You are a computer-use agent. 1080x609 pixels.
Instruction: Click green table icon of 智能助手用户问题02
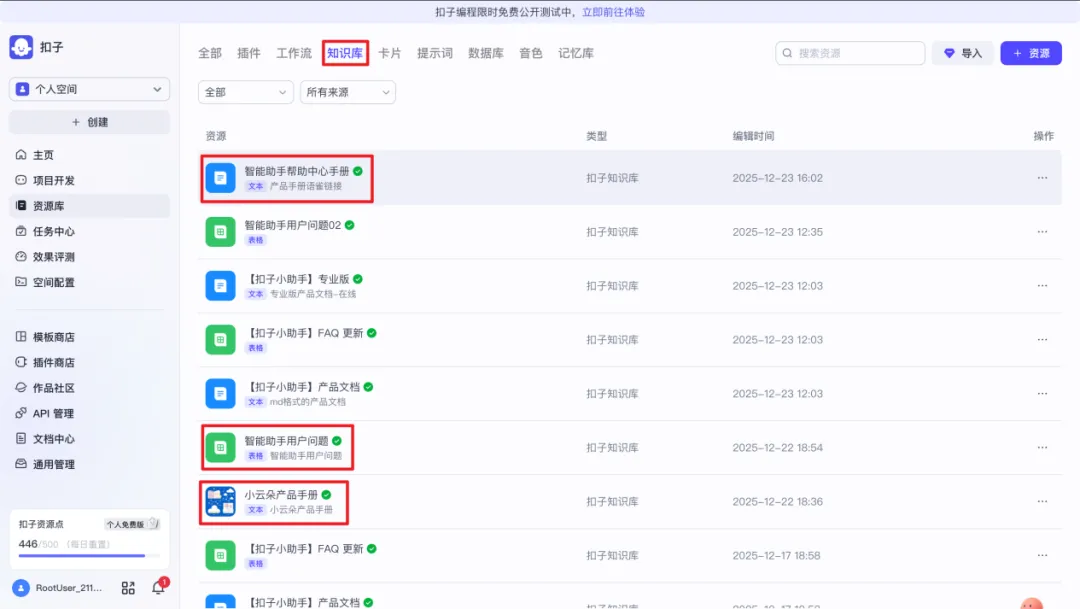tap(220, 232)
